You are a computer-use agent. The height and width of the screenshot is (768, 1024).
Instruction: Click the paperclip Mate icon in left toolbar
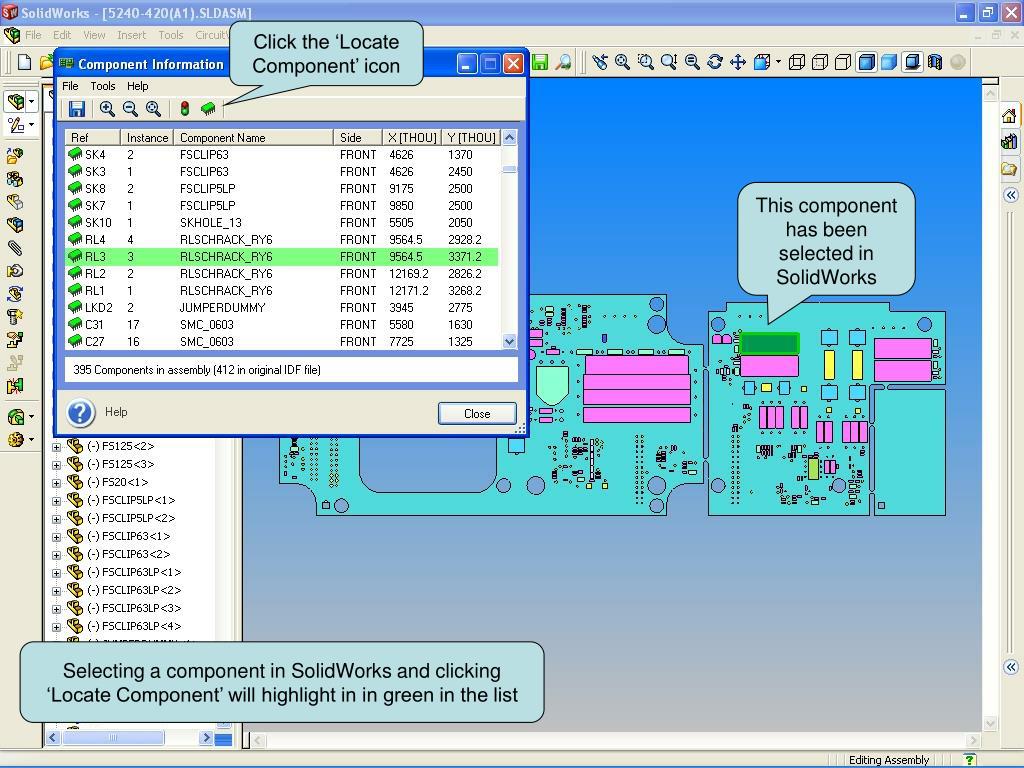[x=15, y=248]
